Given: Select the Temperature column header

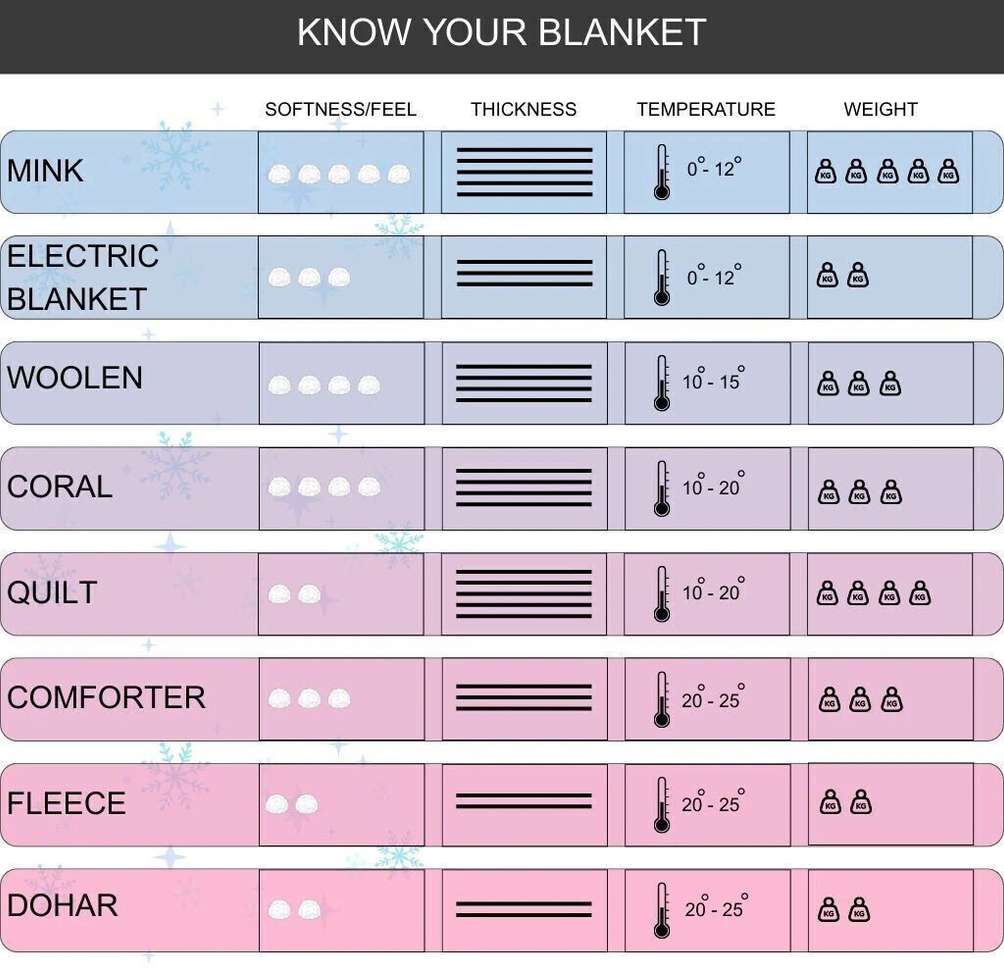Looking at the screenshot, I should coord(706,109).
